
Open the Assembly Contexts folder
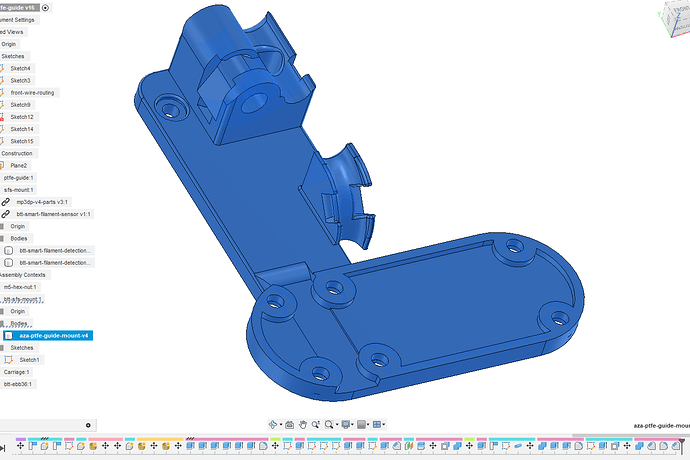tap(23, 275)
